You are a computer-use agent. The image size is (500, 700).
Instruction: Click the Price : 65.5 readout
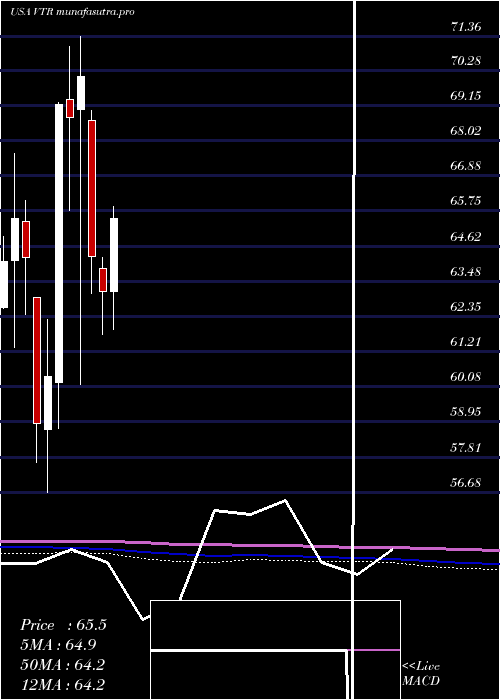[x=63, y=625]
